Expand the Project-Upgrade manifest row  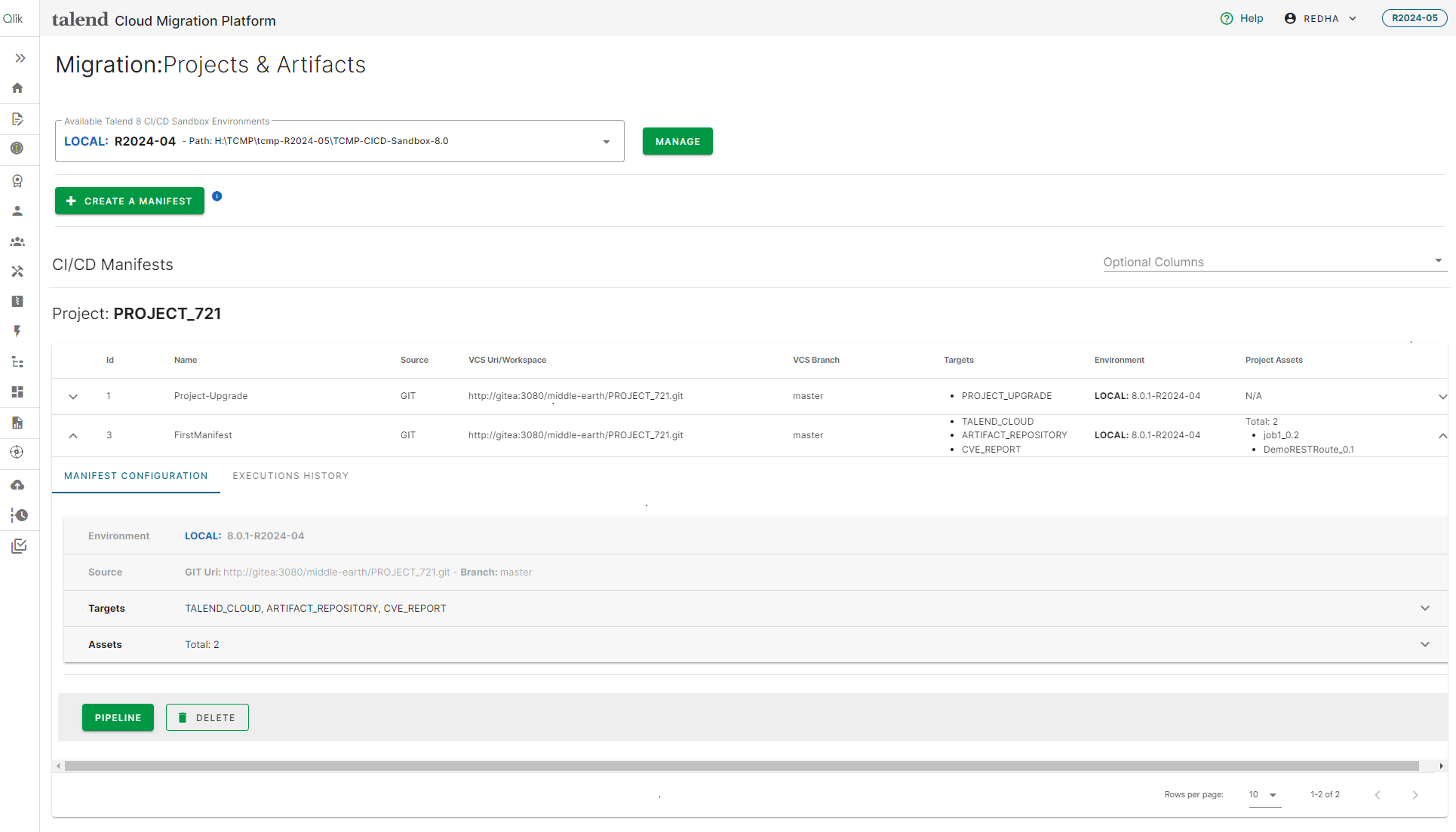[73, 396]
